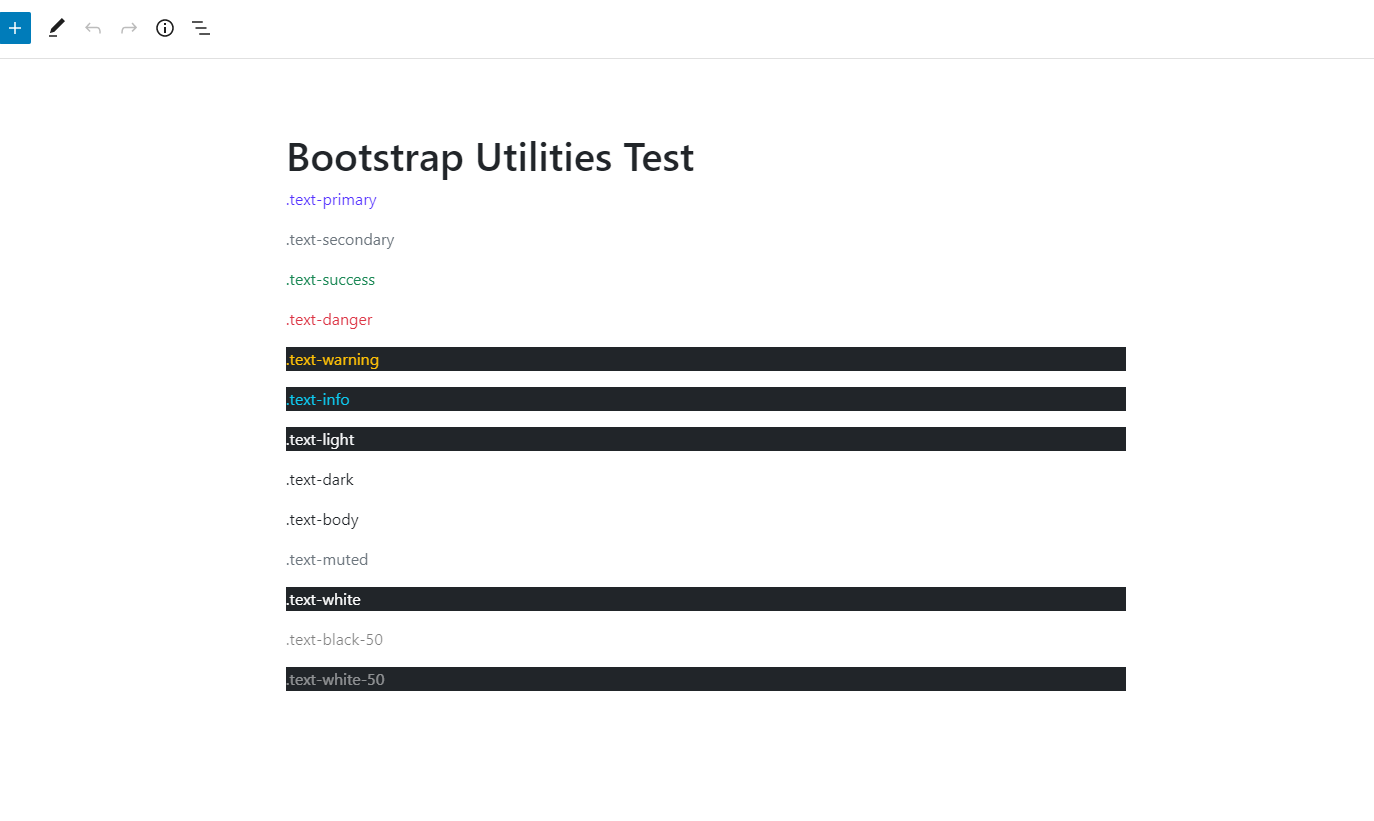Select the red .text-danger paragraph
Viewport: 1374px width, 821px height.
tap(329, 319)
